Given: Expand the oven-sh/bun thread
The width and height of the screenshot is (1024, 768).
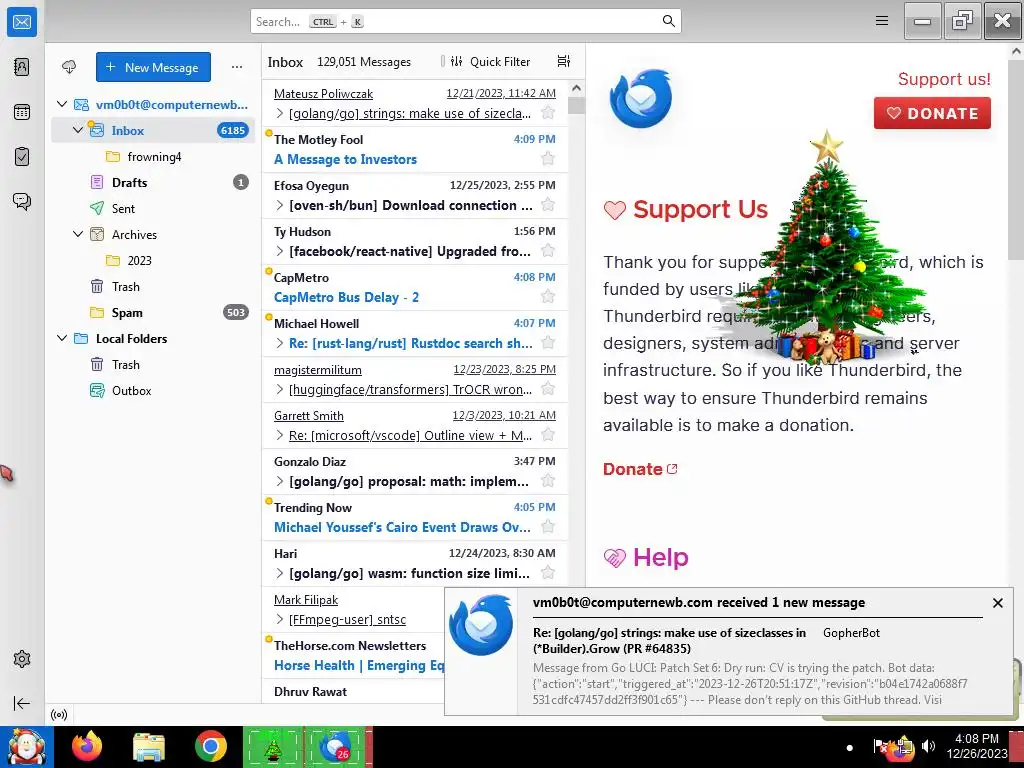Looking at the screenshot, I should click(280, 205).
